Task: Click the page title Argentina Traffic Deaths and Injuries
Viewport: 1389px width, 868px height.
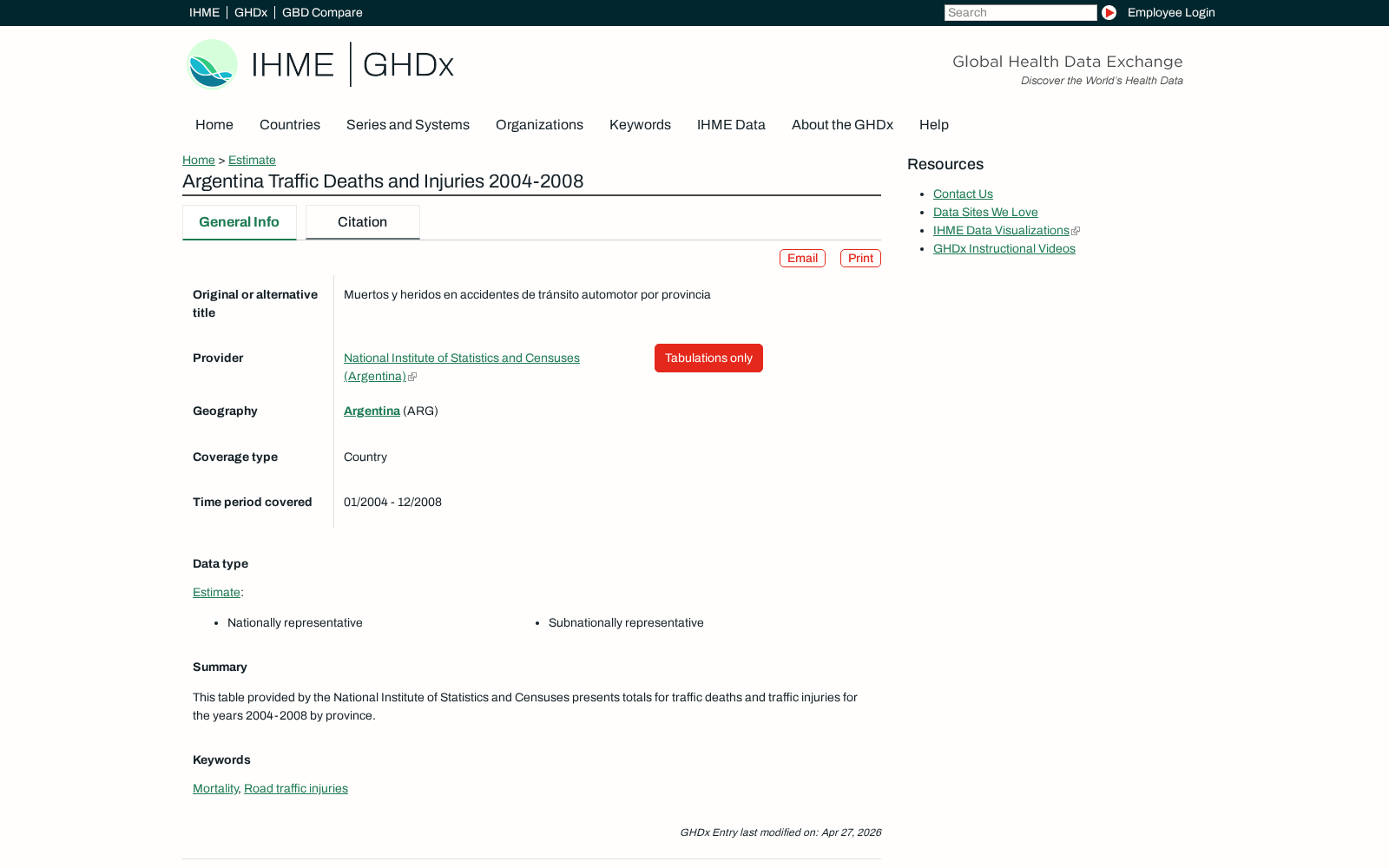Action: click(383, 181)
